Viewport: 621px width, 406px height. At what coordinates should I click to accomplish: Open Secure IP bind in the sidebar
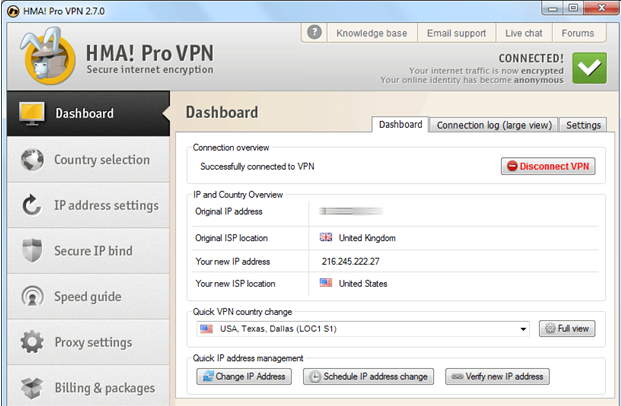(88, 251)
